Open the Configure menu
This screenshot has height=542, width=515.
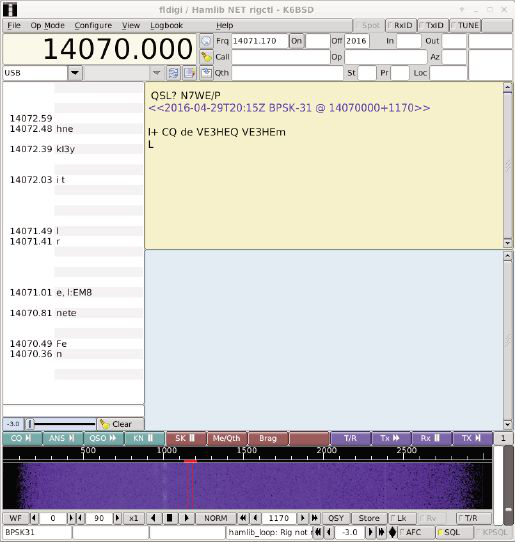click(93, 25)
